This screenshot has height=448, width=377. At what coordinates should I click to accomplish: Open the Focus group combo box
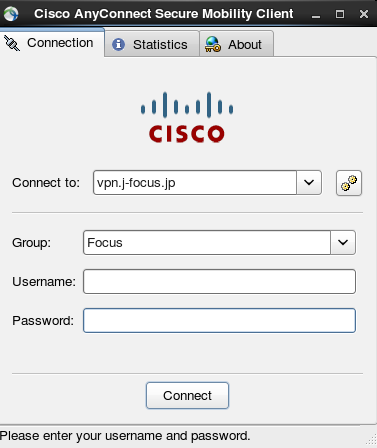219,242
